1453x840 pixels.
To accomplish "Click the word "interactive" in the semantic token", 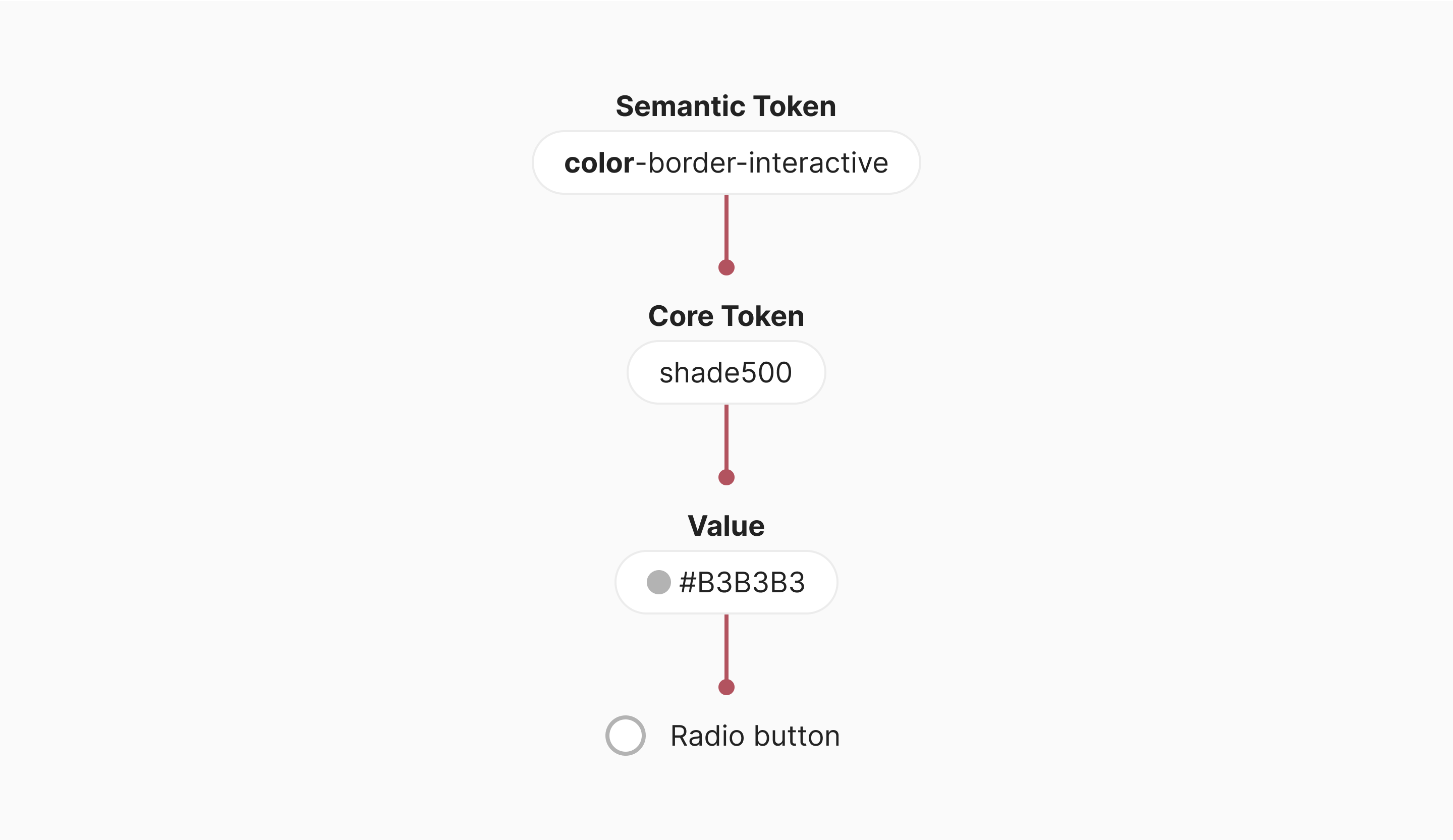I will pos(818,162).
